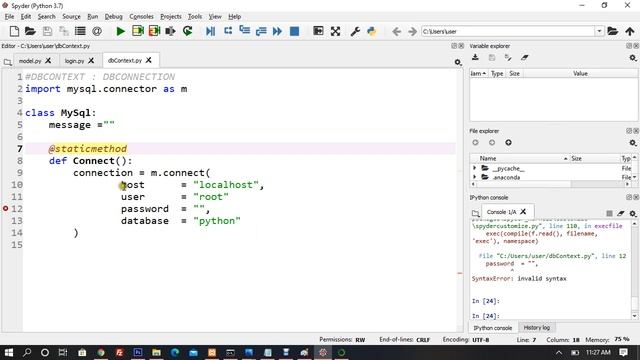The width and height of the screenshot is (640, 360).
Task: Switch to model.py editor tab
Action: (30, 60)
